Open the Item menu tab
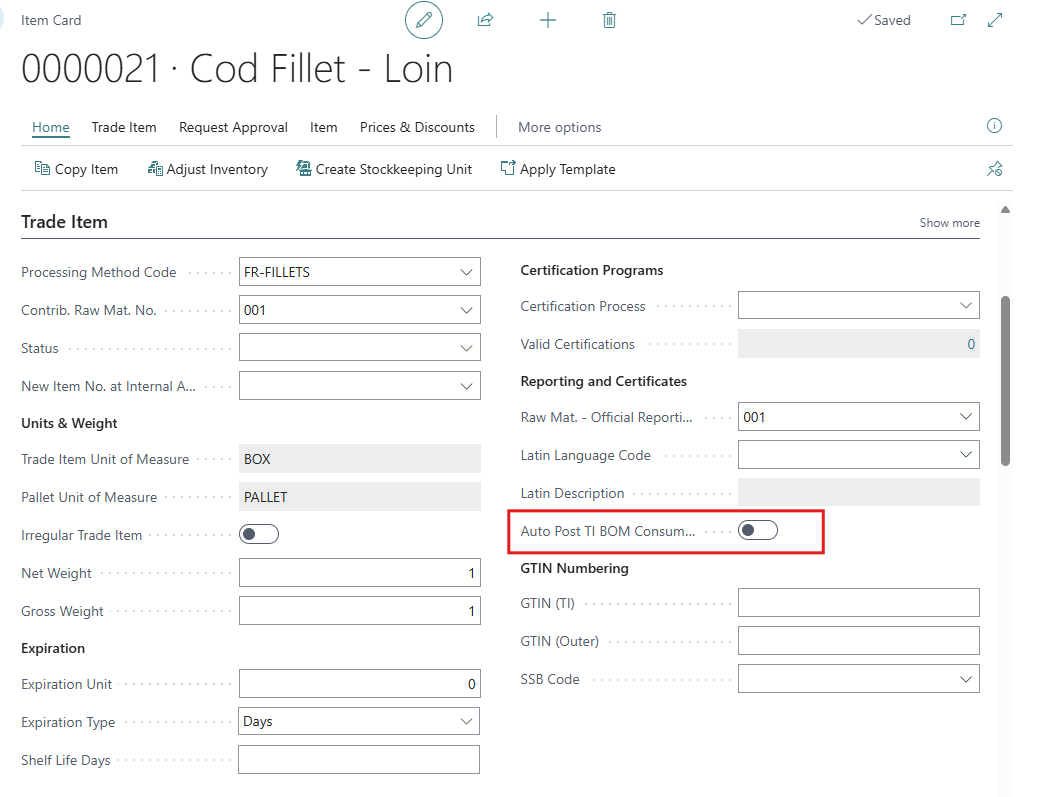1044x797 pixels. point(324,127)
